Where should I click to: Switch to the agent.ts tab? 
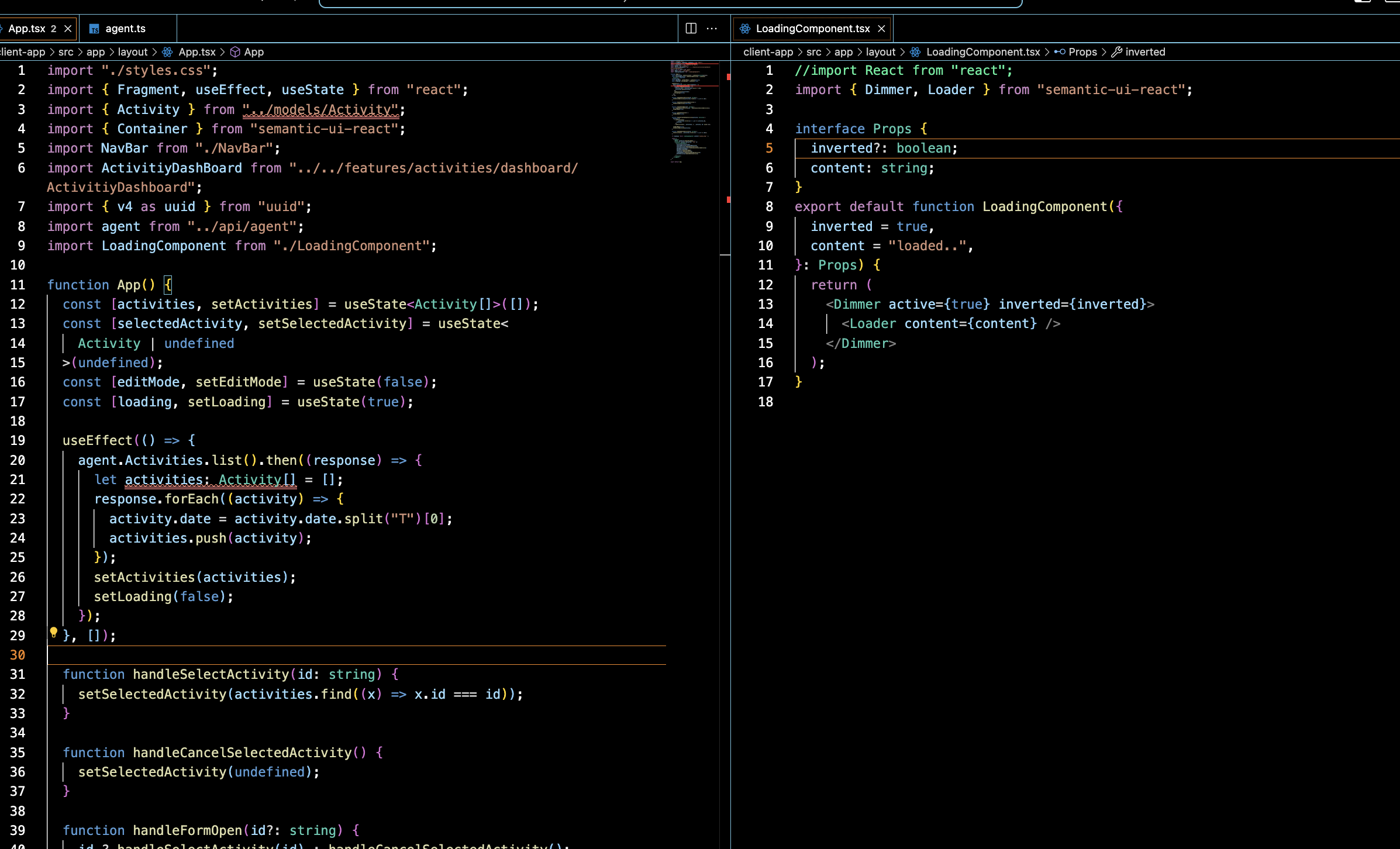(x=125, y=29)
